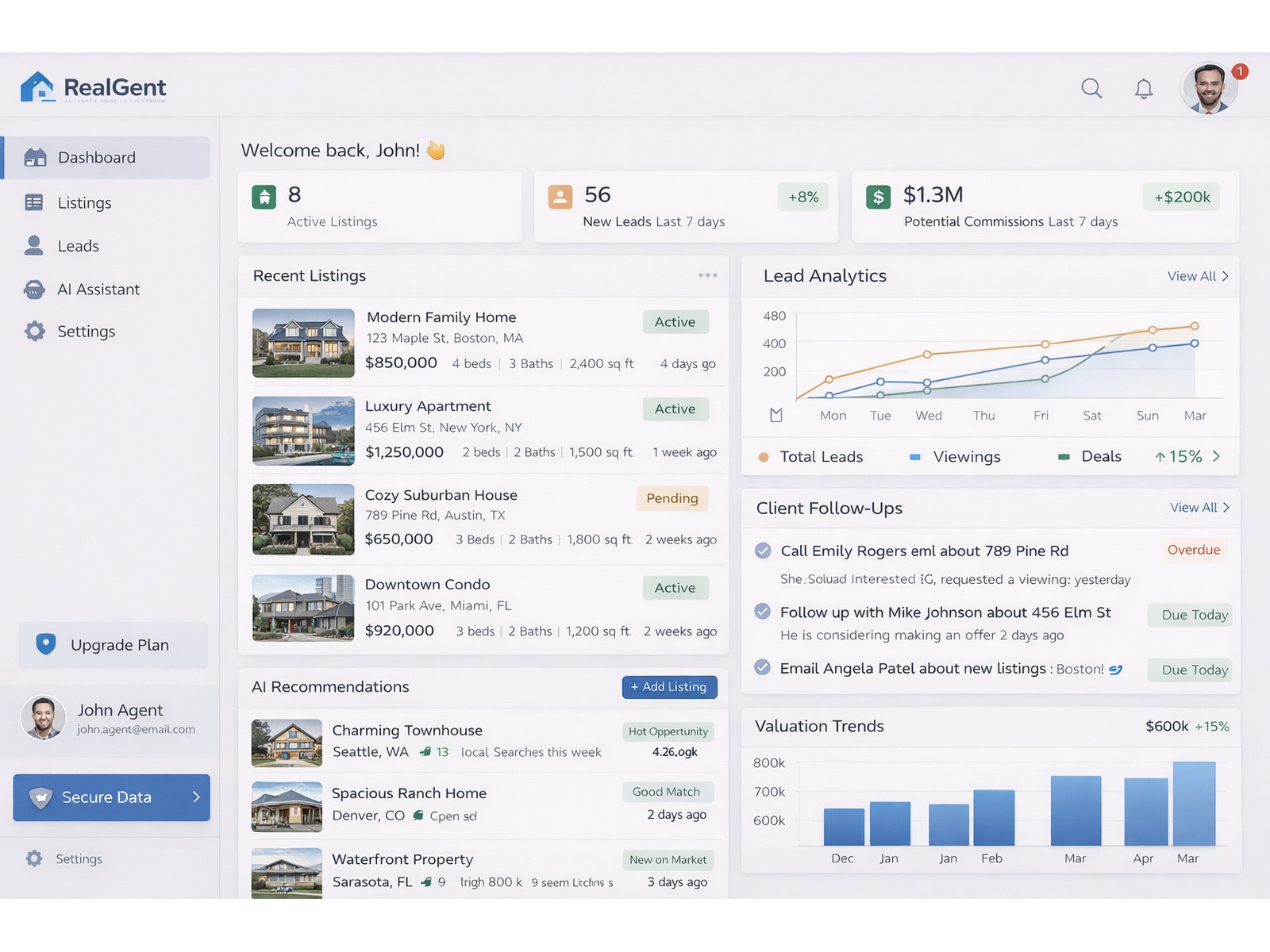Click the +8% leads change badge
Screen dimensions: 1270x952
[x=803, y=197]
